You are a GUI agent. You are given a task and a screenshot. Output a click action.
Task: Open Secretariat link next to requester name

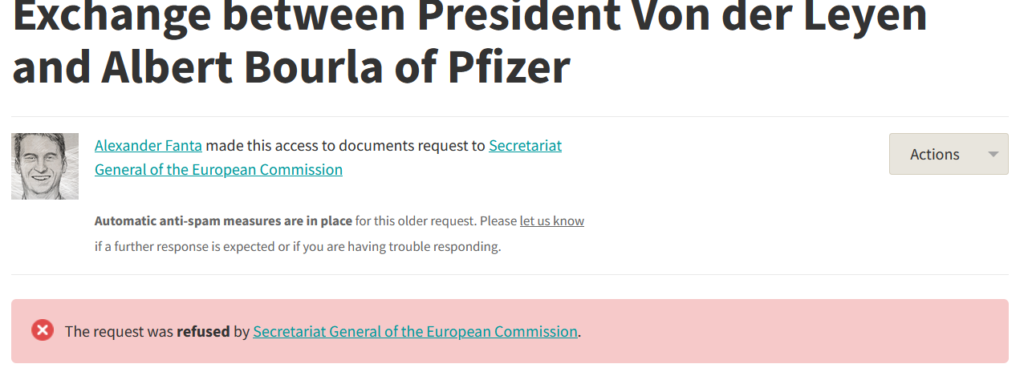(525, 146)
